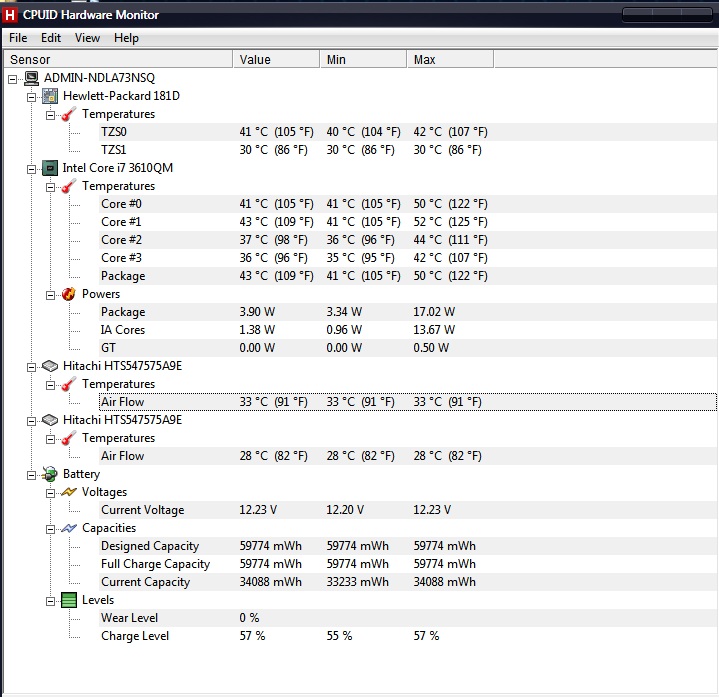Collapse the Intel Core i7 3610QM node
The image size is (719, 697).
[x=31, y=169]
